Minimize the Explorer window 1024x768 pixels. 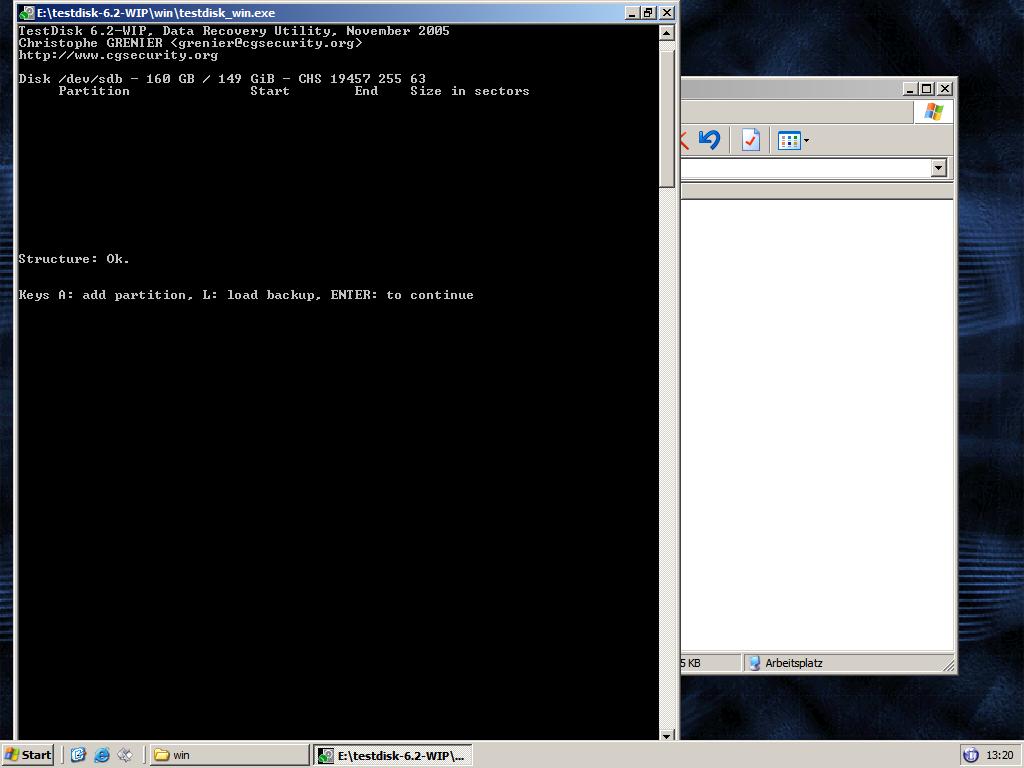coord(910,88)
